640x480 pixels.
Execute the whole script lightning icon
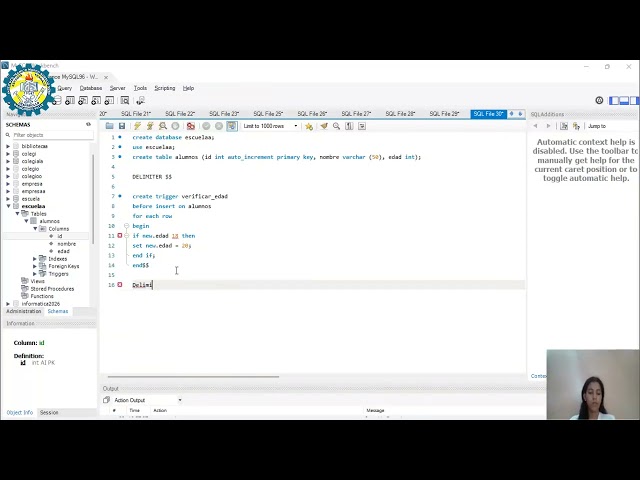(138, 126)
